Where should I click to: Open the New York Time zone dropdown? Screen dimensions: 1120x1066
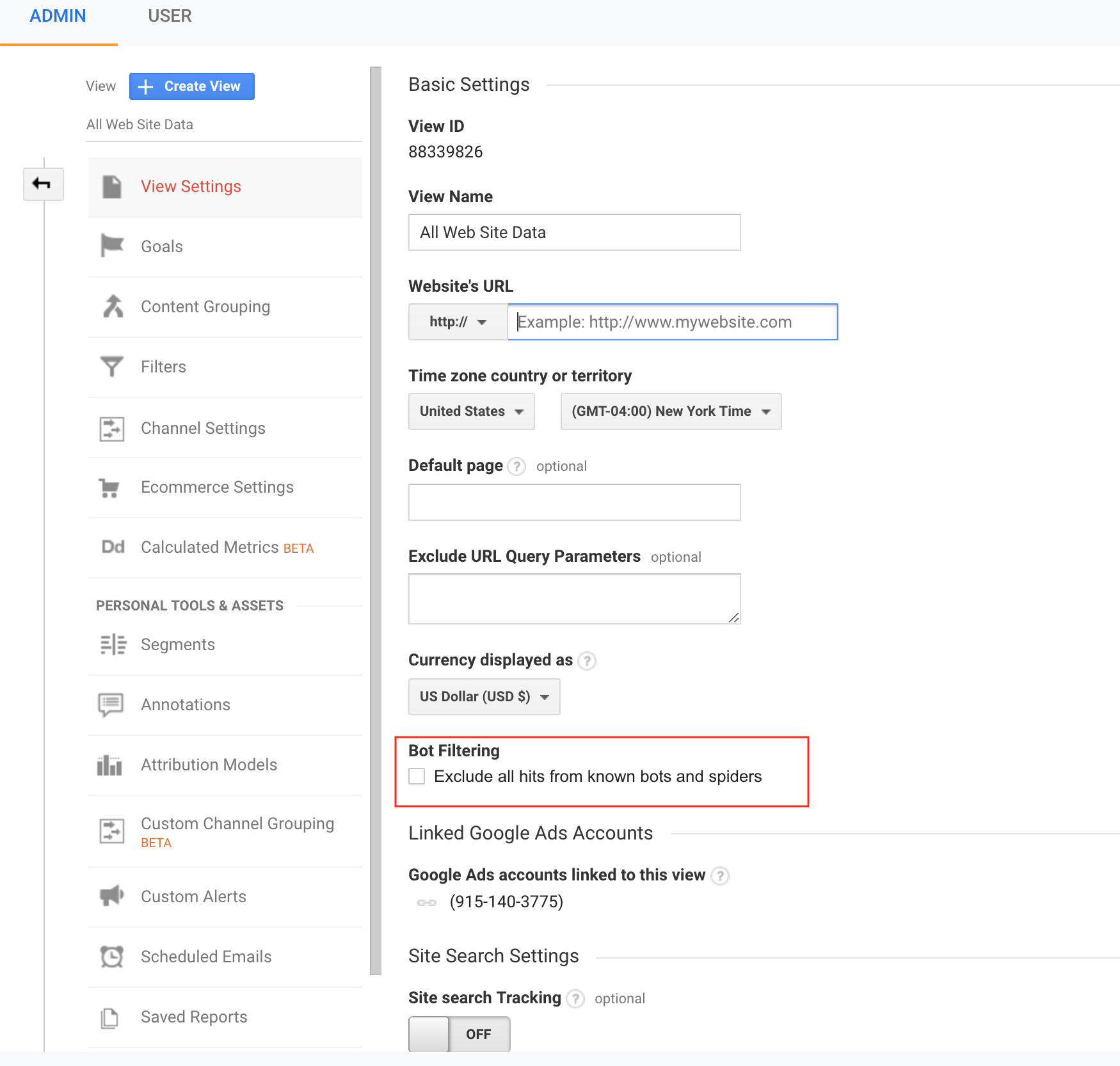(671, 411)
